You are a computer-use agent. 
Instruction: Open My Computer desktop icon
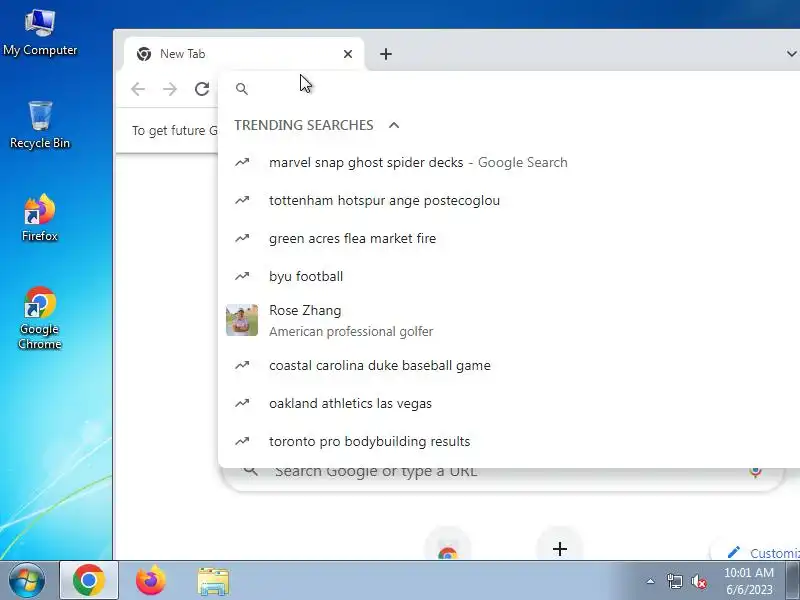pyautogui.click(x=40, y=32)
